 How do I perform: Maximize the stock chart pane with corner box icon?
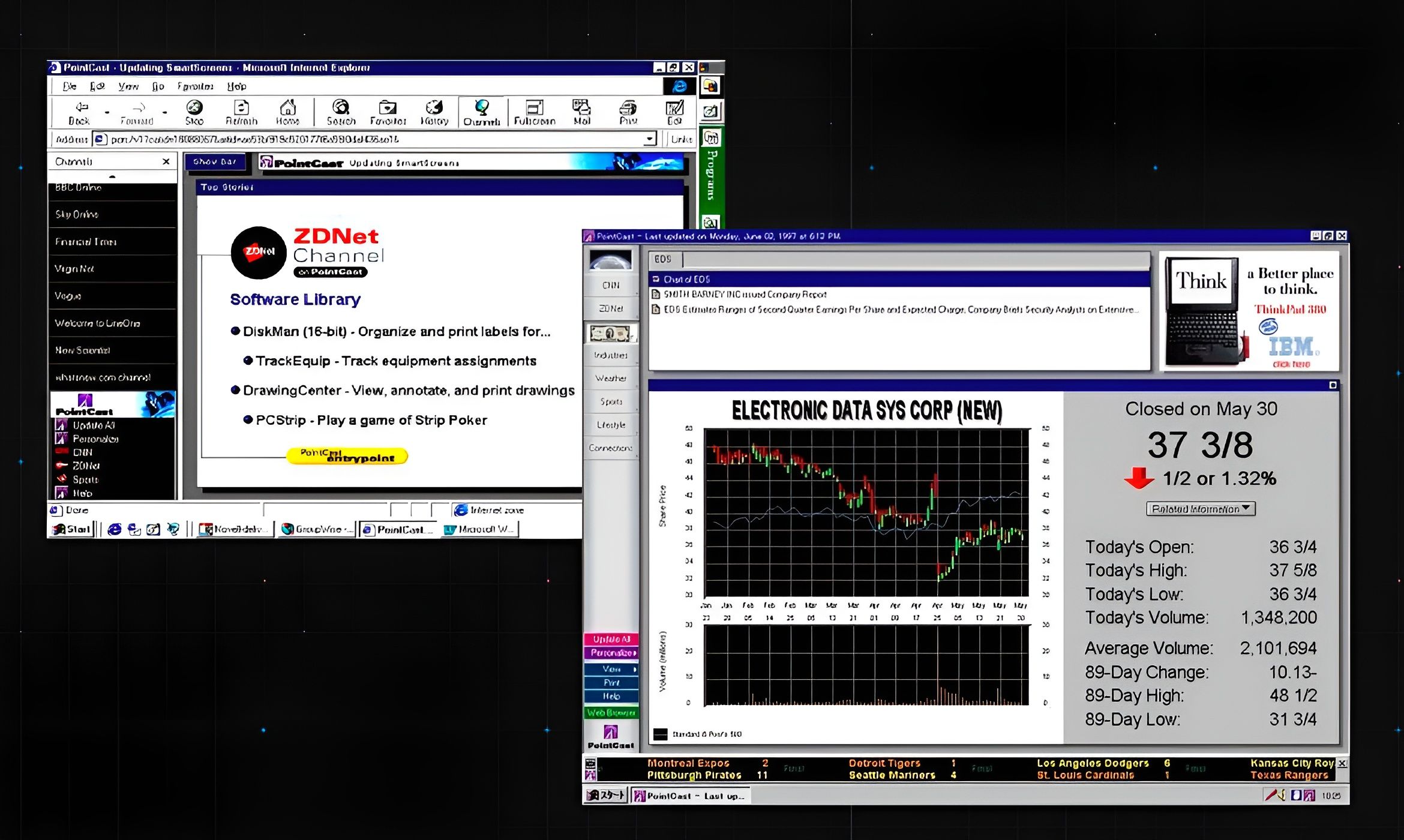point(1333,385)
